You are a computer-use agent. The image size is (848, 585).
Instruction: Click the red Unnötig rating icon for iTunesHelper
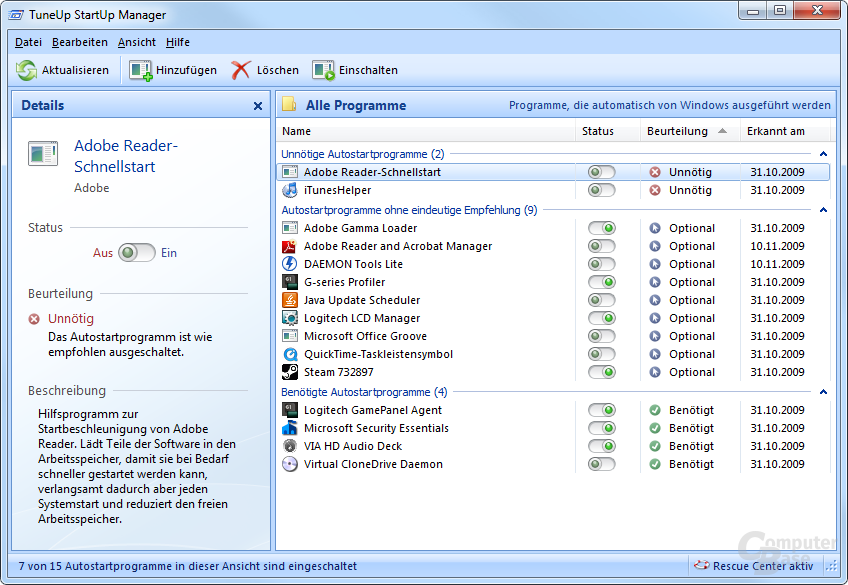click(x=655, y=190)
